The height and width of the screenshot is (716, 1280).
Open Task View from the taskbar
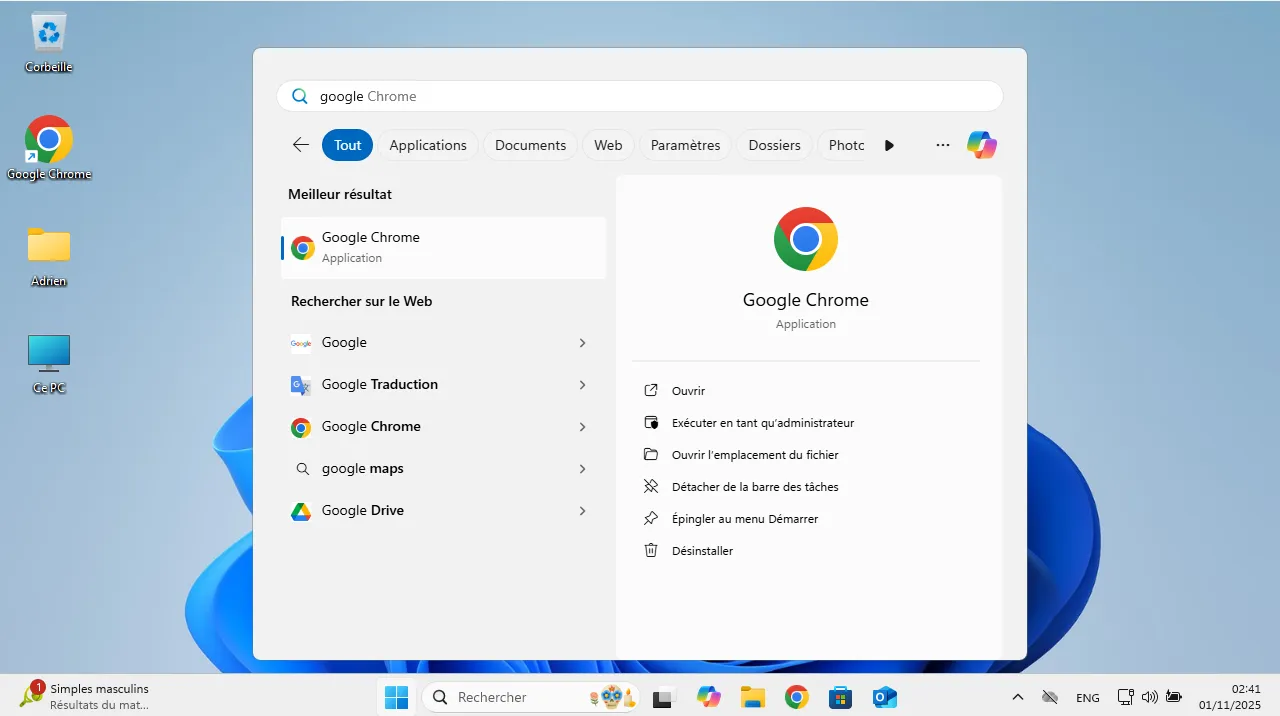[x=663, y=697]
